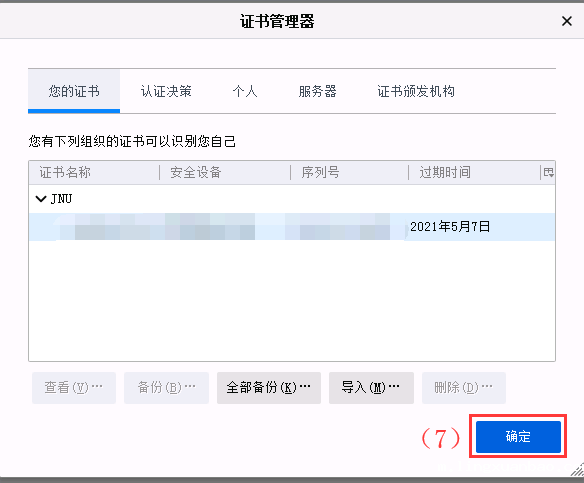Open the 证书颁发机构 tab
The image size is (584, 483).
tap(416, 91)
